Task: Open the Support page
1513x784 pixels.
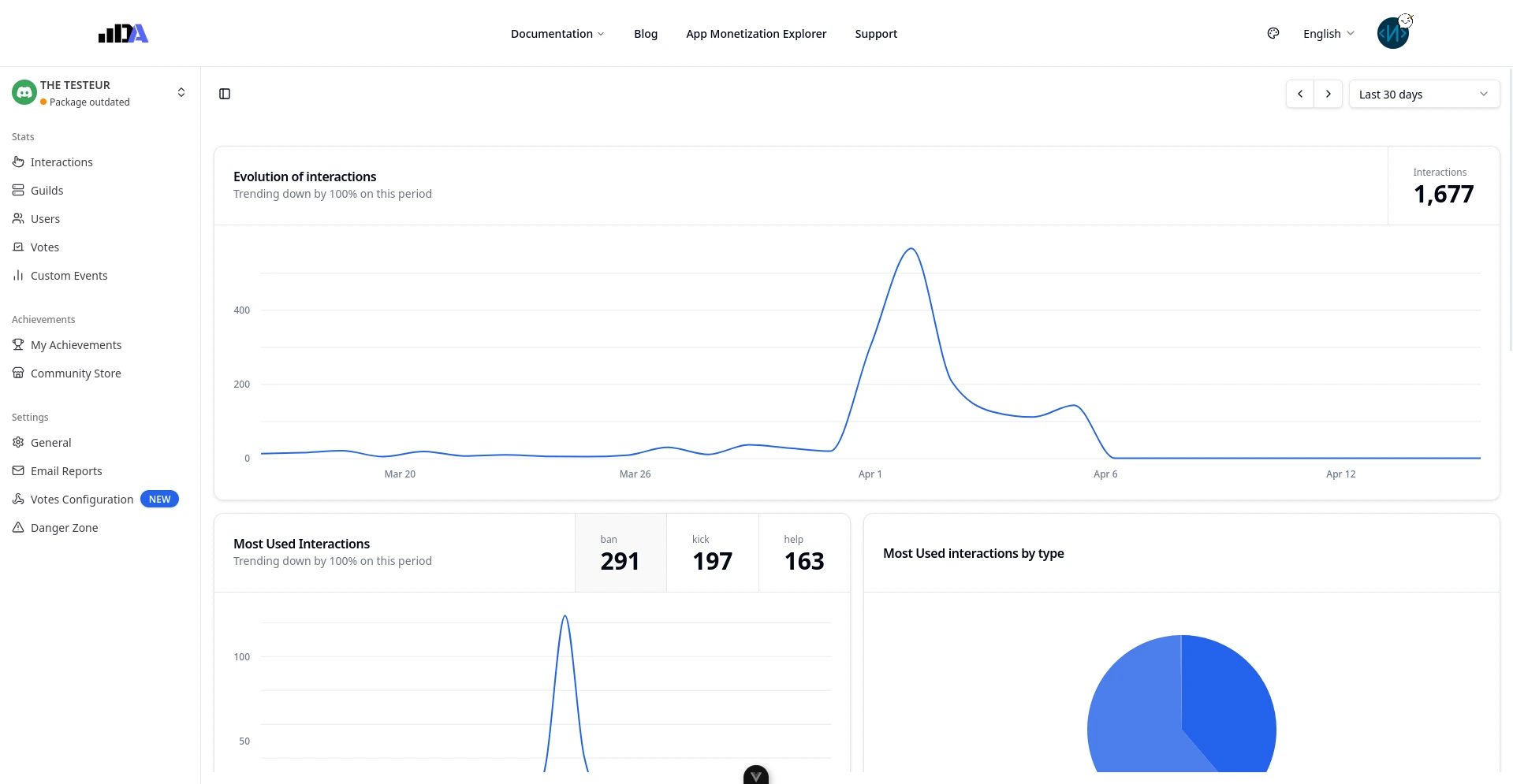Action: click(x=875, y=33)
